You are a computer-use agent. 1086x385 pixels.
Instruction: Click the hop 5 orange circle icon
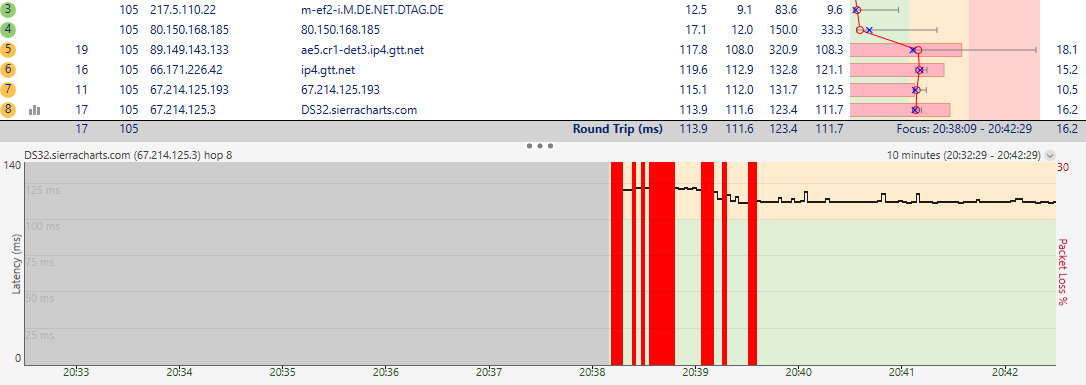coord(8,50)
